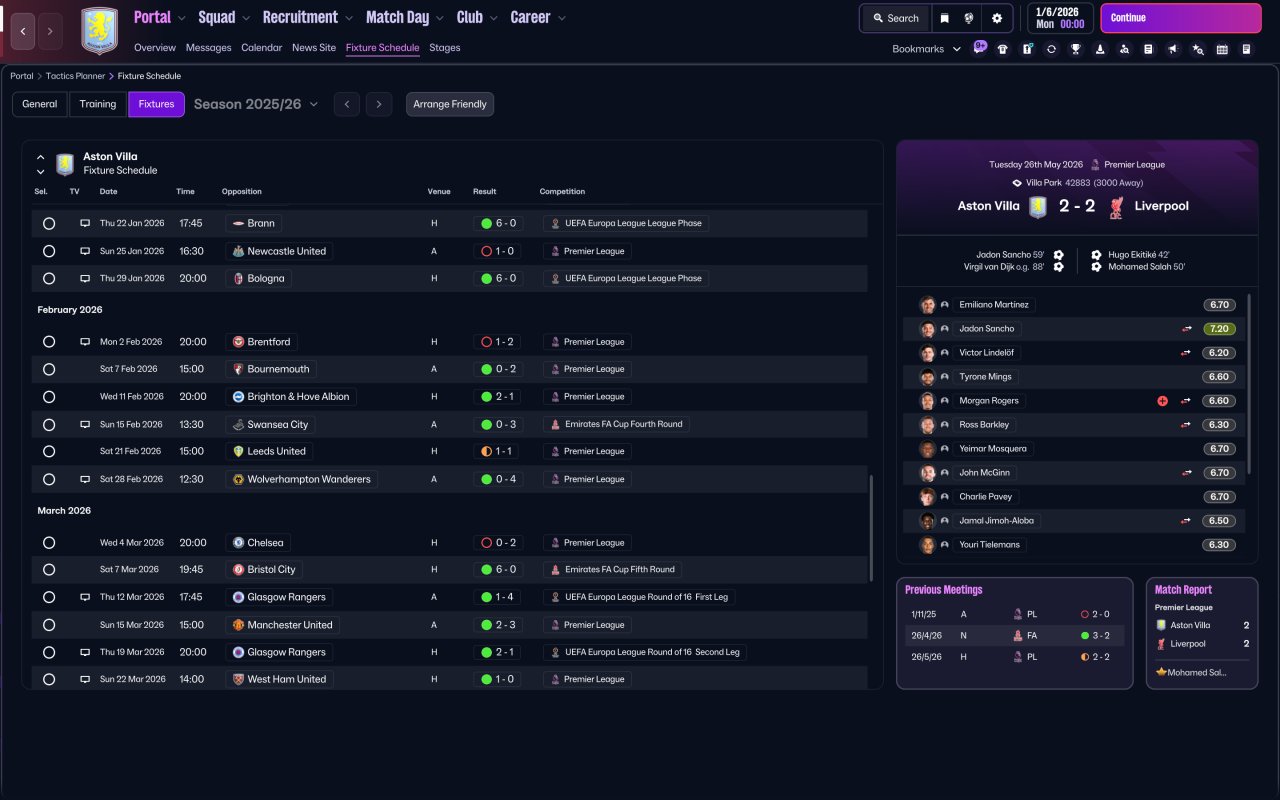
Task: Select the Swansea City fixture radio button
Action: [x=48, y=425]
